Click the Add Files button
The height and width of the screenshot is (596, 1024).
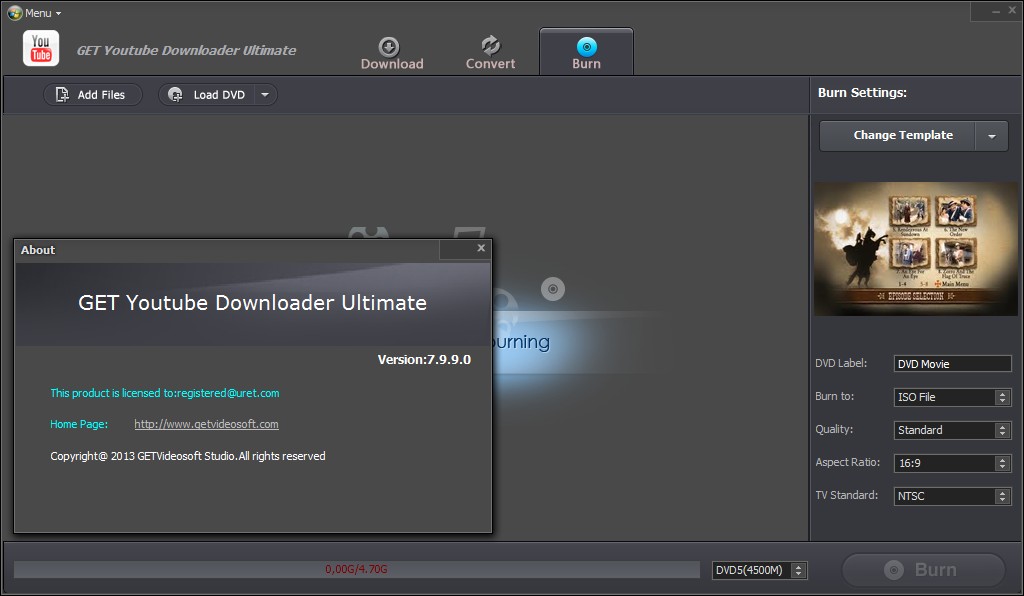pyautogui.click(x=92, y=95)
